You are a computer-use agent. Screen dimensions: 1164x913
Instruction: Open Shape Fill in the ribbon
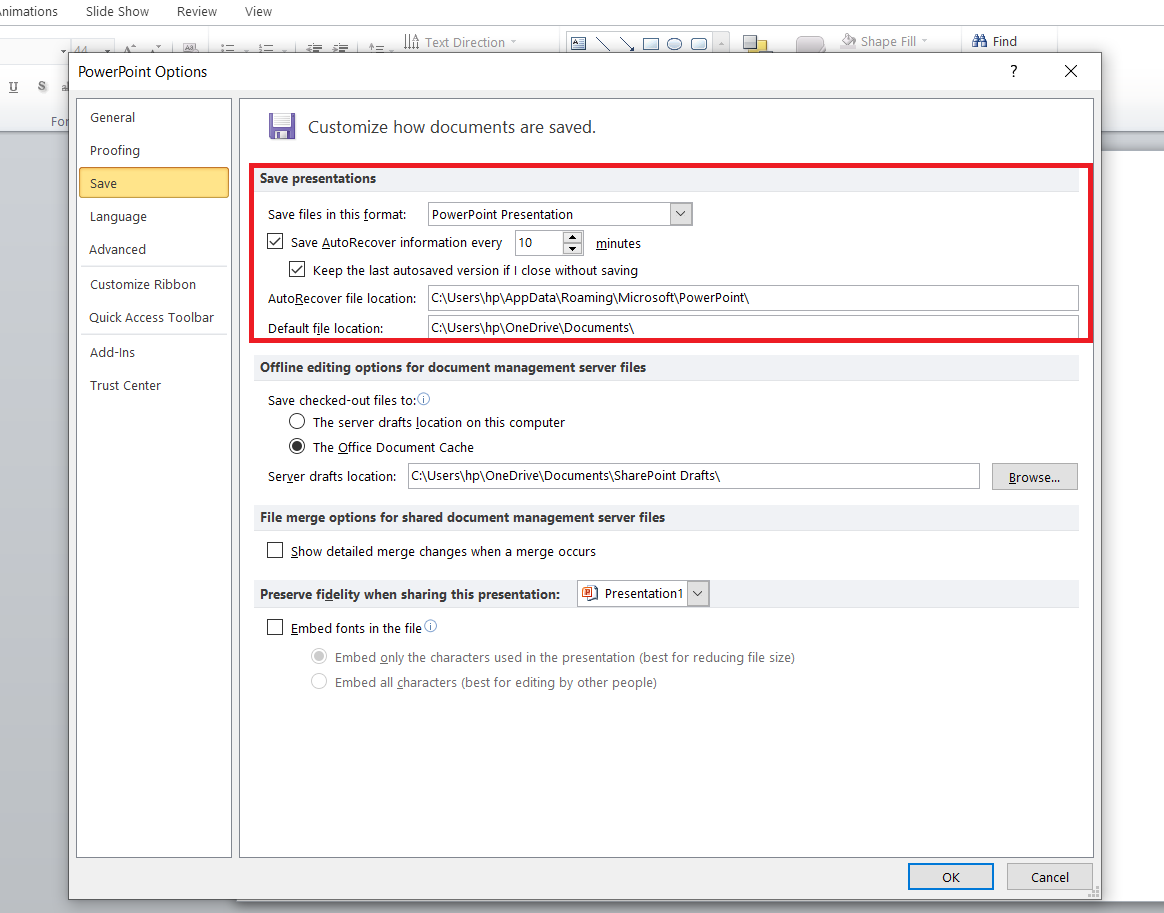pyautogui.click(x=883, y=42)
